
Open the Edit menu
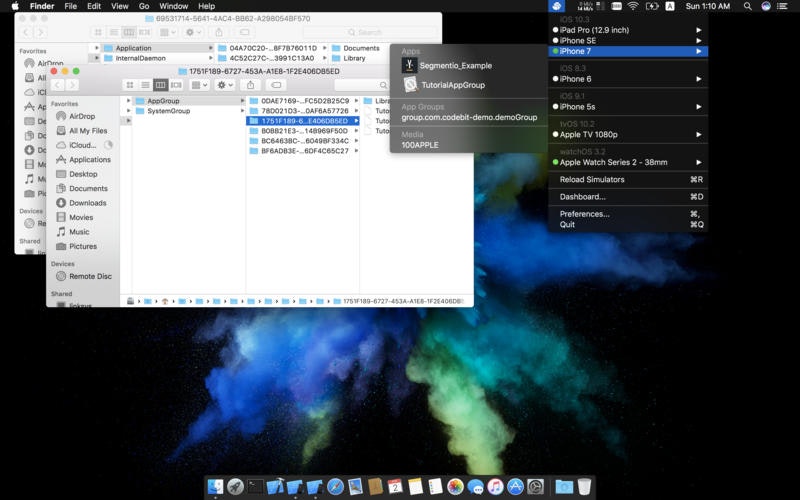point(94,6)
